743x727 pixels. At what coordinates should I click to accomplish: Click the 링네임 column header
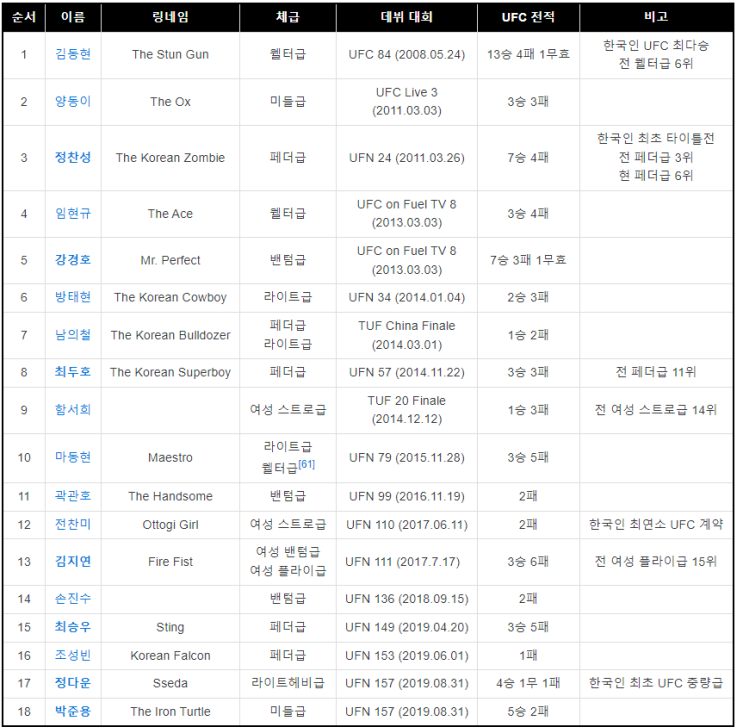point(170,17)
